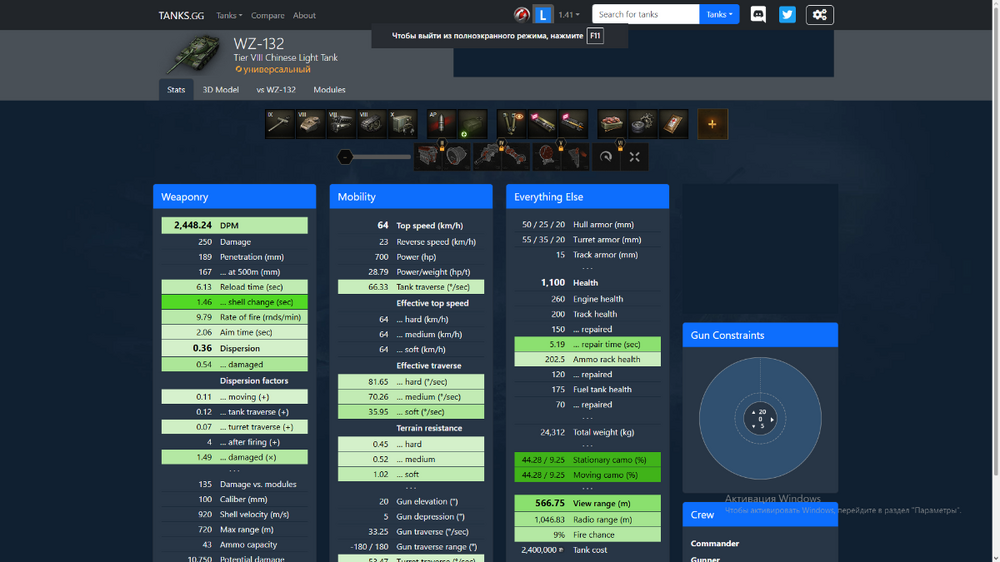This screenshot has width=1000, height=562.
Task: Go to TANKS.GG home link
Action: tap(181, 15)
